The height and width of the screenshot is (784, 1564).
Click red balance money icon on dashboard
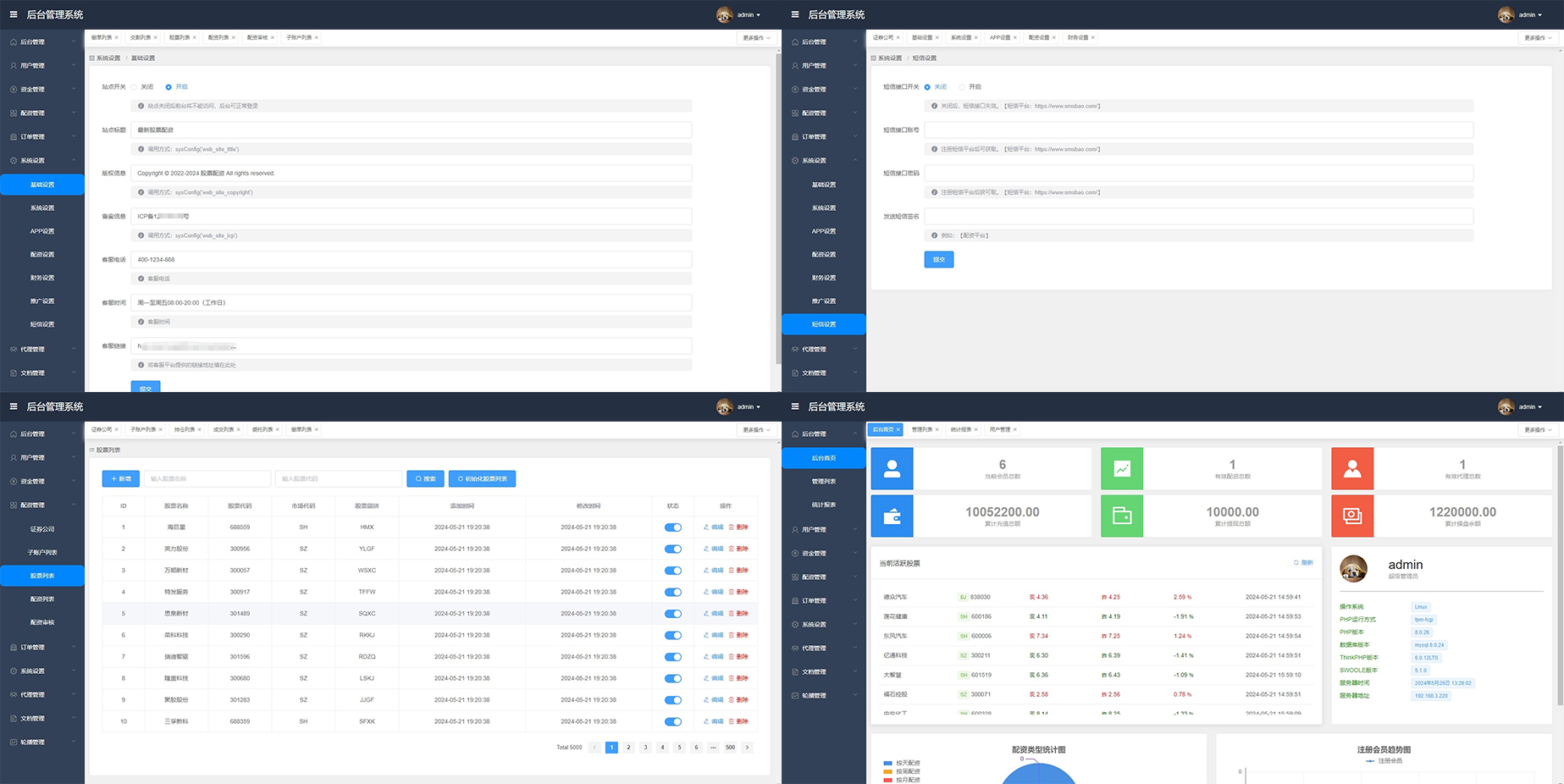[1352, 516]
